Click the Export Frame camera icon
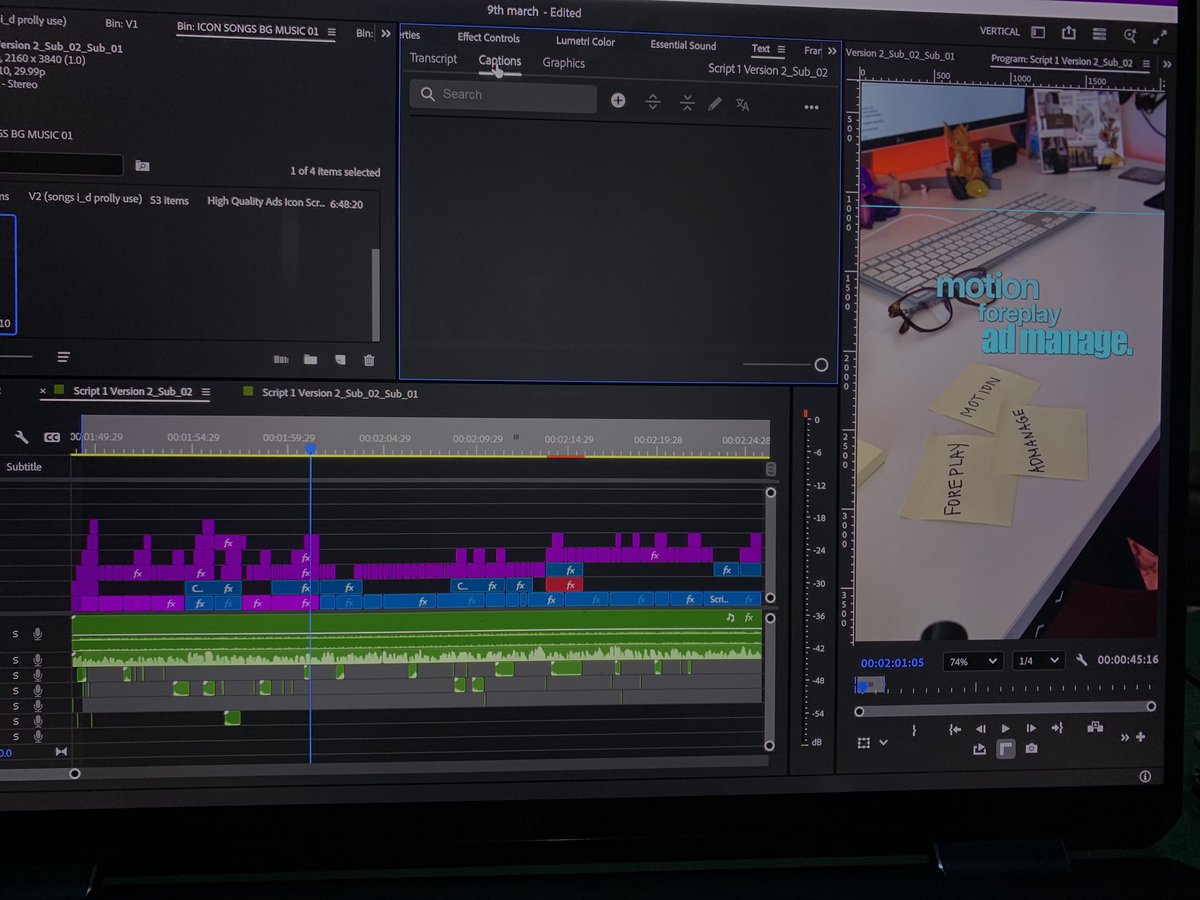 (x=1032, y=748)
